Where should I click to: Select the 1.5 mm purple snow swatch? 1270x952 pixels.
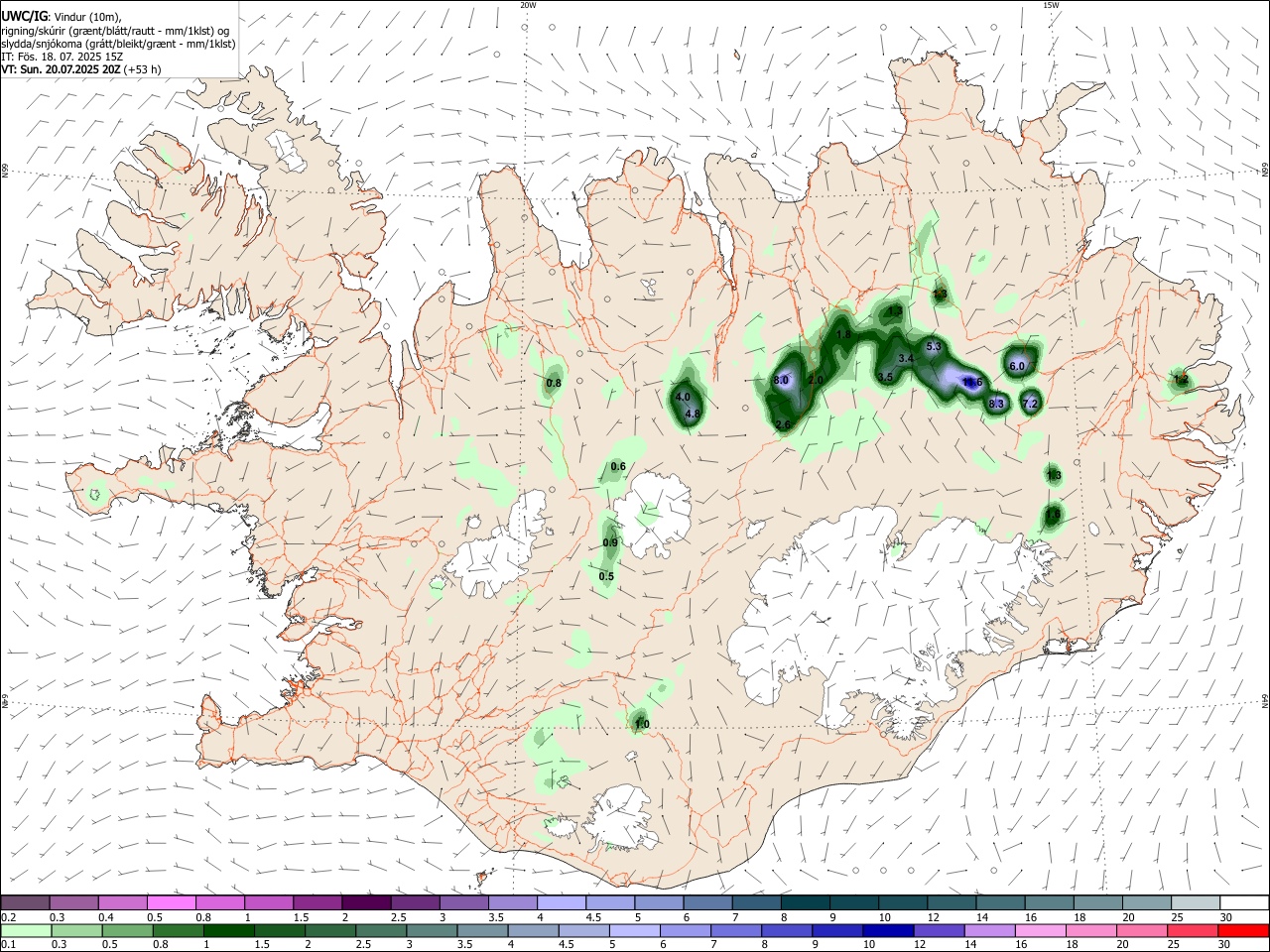pos(317,903)
